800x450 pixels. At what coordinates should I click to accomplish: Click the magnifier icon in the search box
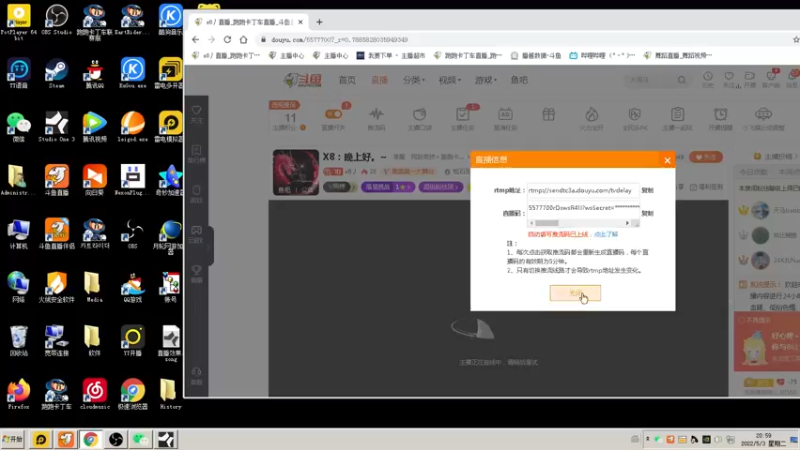(x=682, y=80)
